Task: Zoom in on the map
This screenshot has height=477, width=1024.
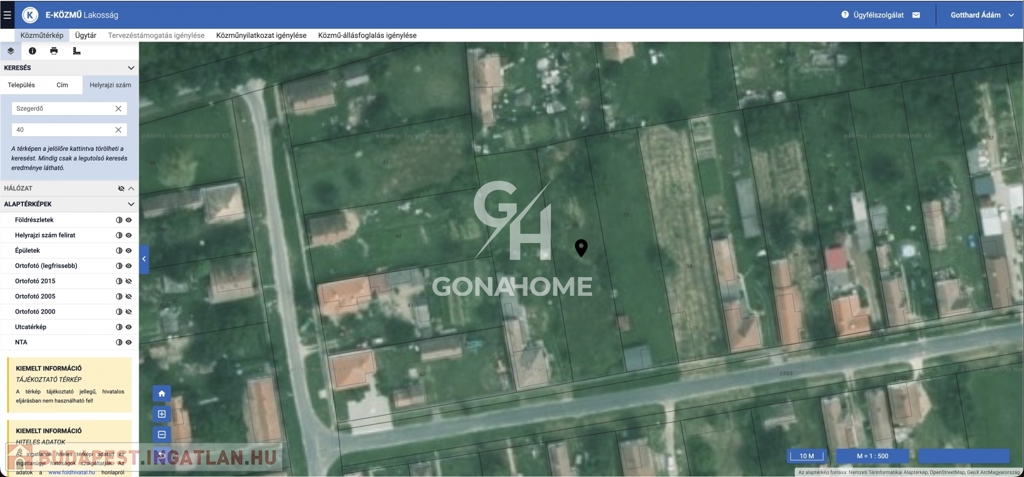Action: pos(162,414)
